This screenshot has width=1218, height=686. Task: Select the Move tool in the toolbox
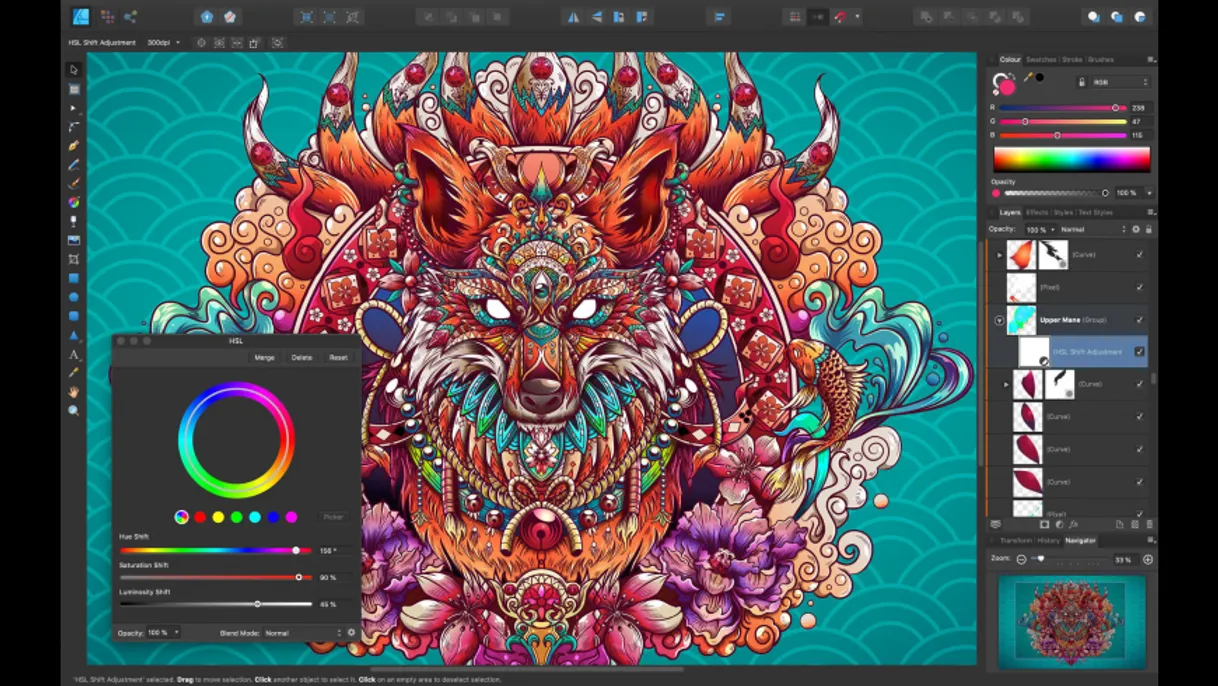click(x=74, y=70)
